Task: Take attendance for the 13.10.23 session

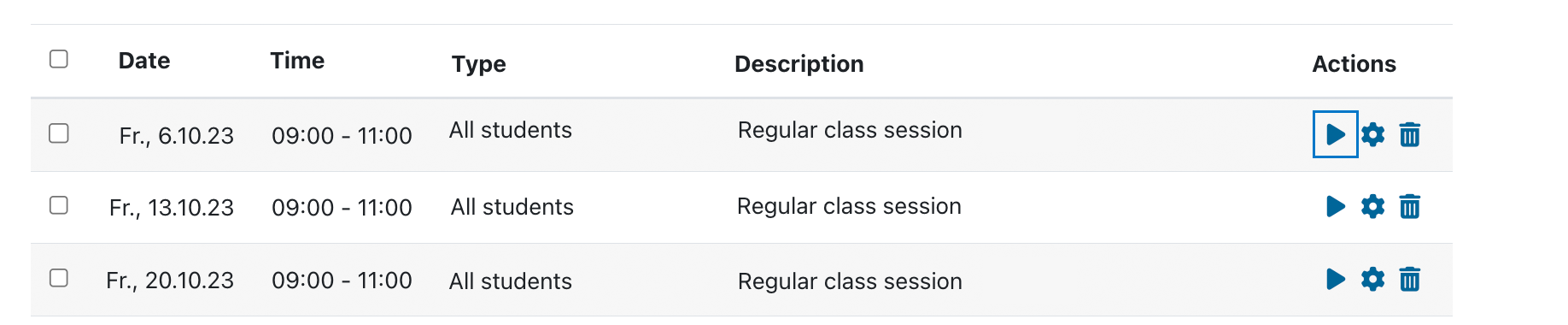Action: pyautogui.click(x=1336, y=206)
